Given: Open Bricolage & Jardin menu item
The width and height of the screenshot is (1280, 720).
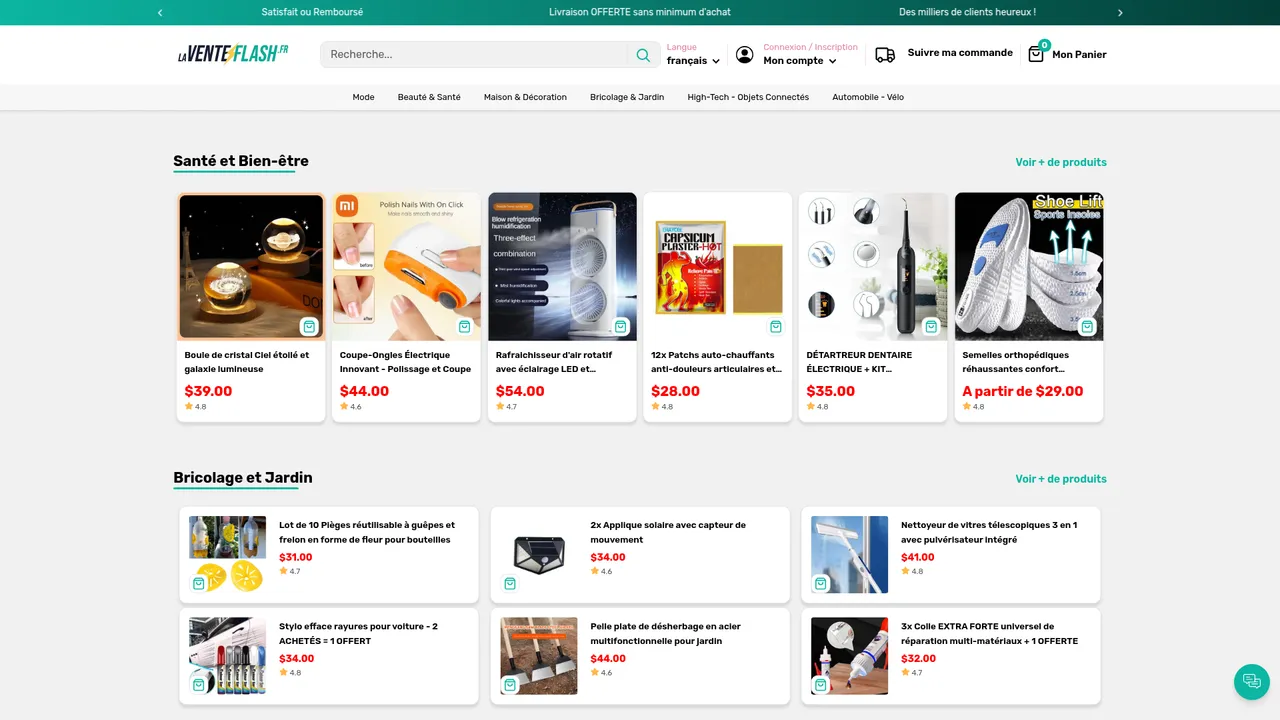Looking at the screenshot, I should coord(627,97).
